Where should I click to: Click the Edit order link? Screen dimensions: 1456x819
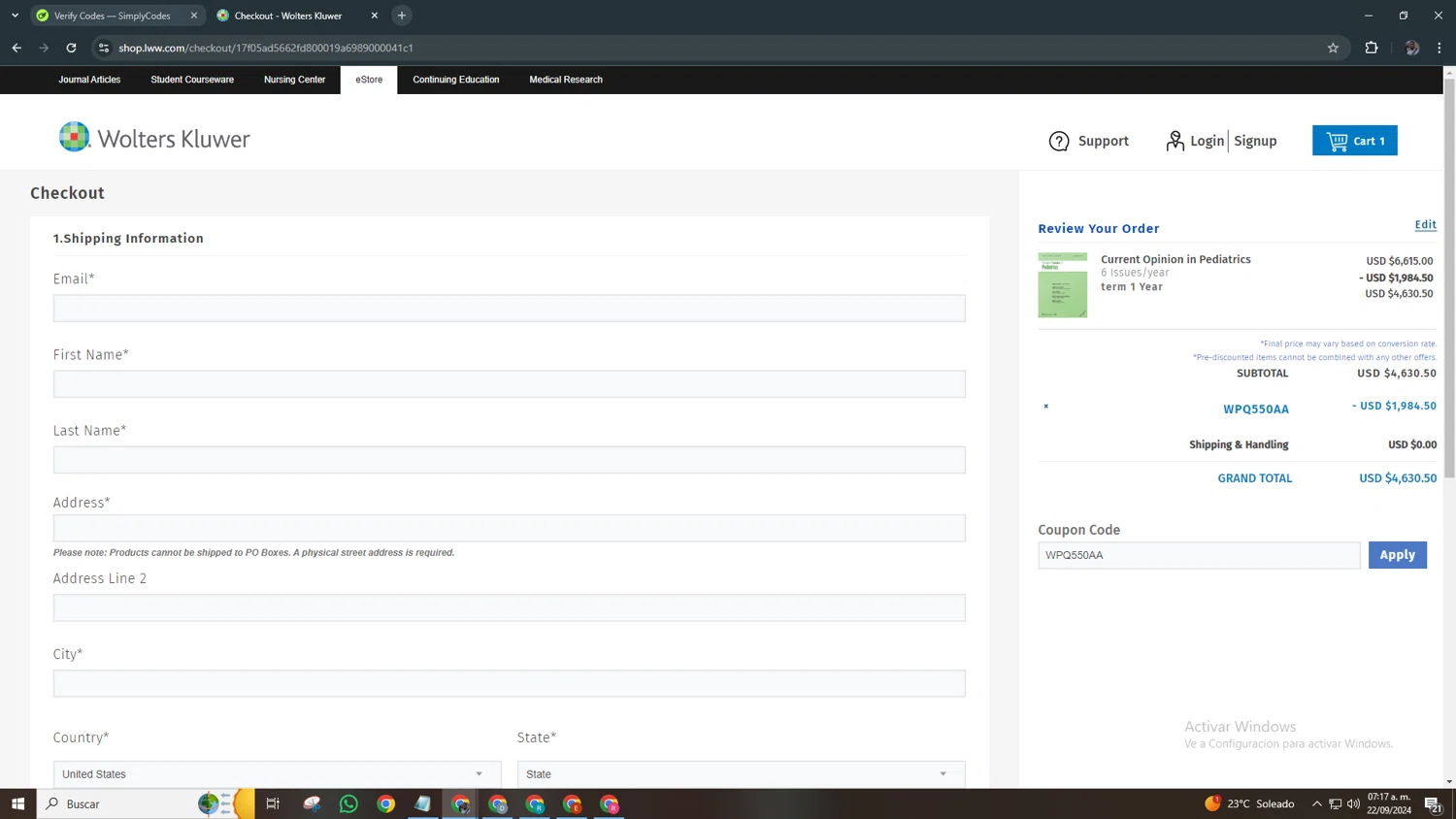coord(1425,224)
